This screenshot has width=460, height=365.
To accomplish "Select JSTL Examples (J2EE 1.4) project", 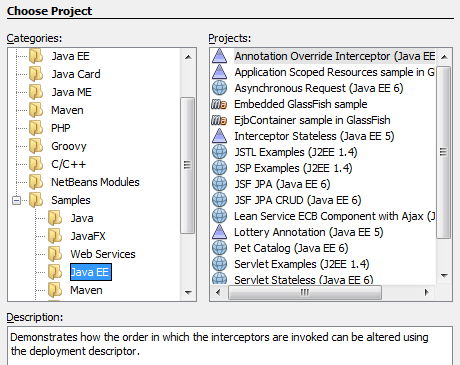I will tap(296, 152).
